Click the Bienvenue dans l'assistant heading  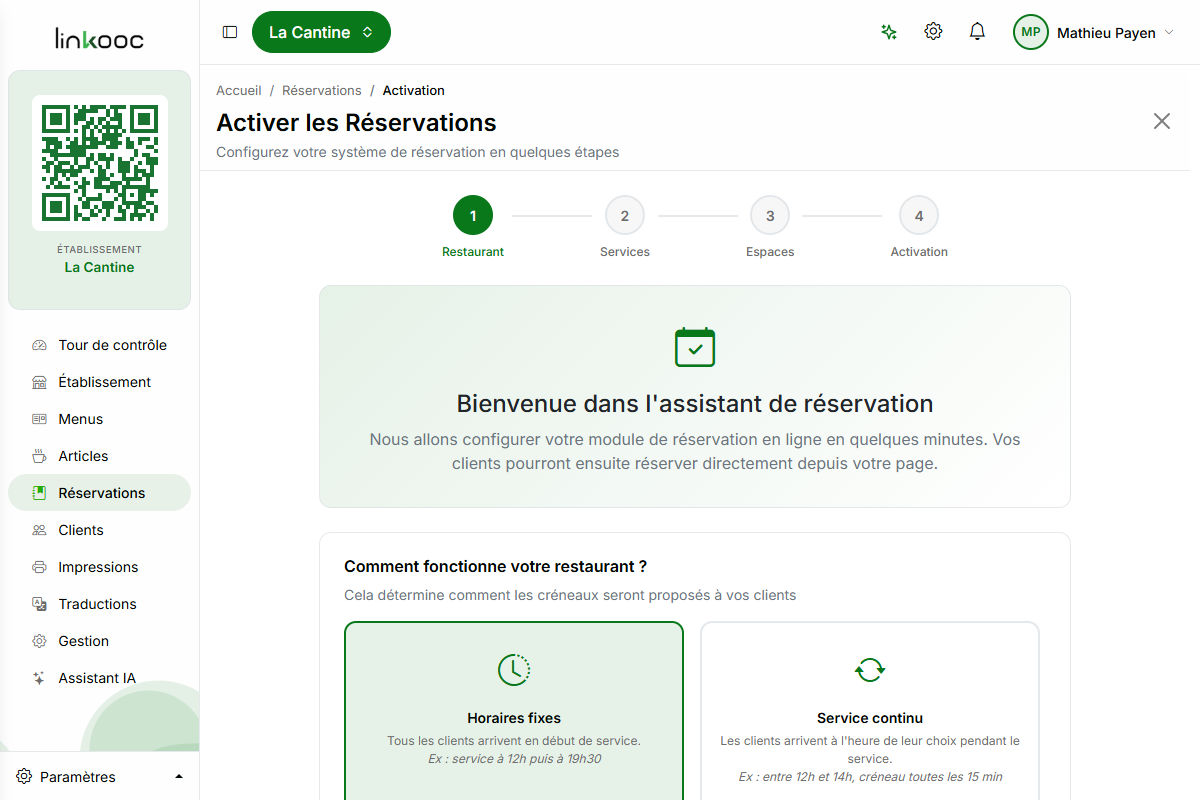click(x=695, y=404)
